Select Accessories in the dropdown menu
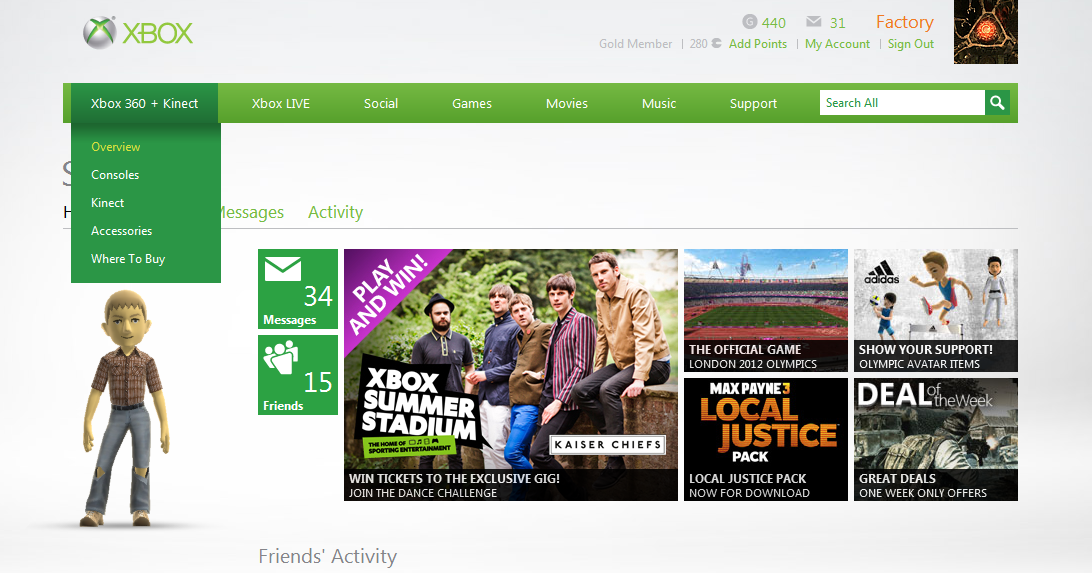Image resolution: width=1092 pixels, height=573 pixels. (121, 230)
